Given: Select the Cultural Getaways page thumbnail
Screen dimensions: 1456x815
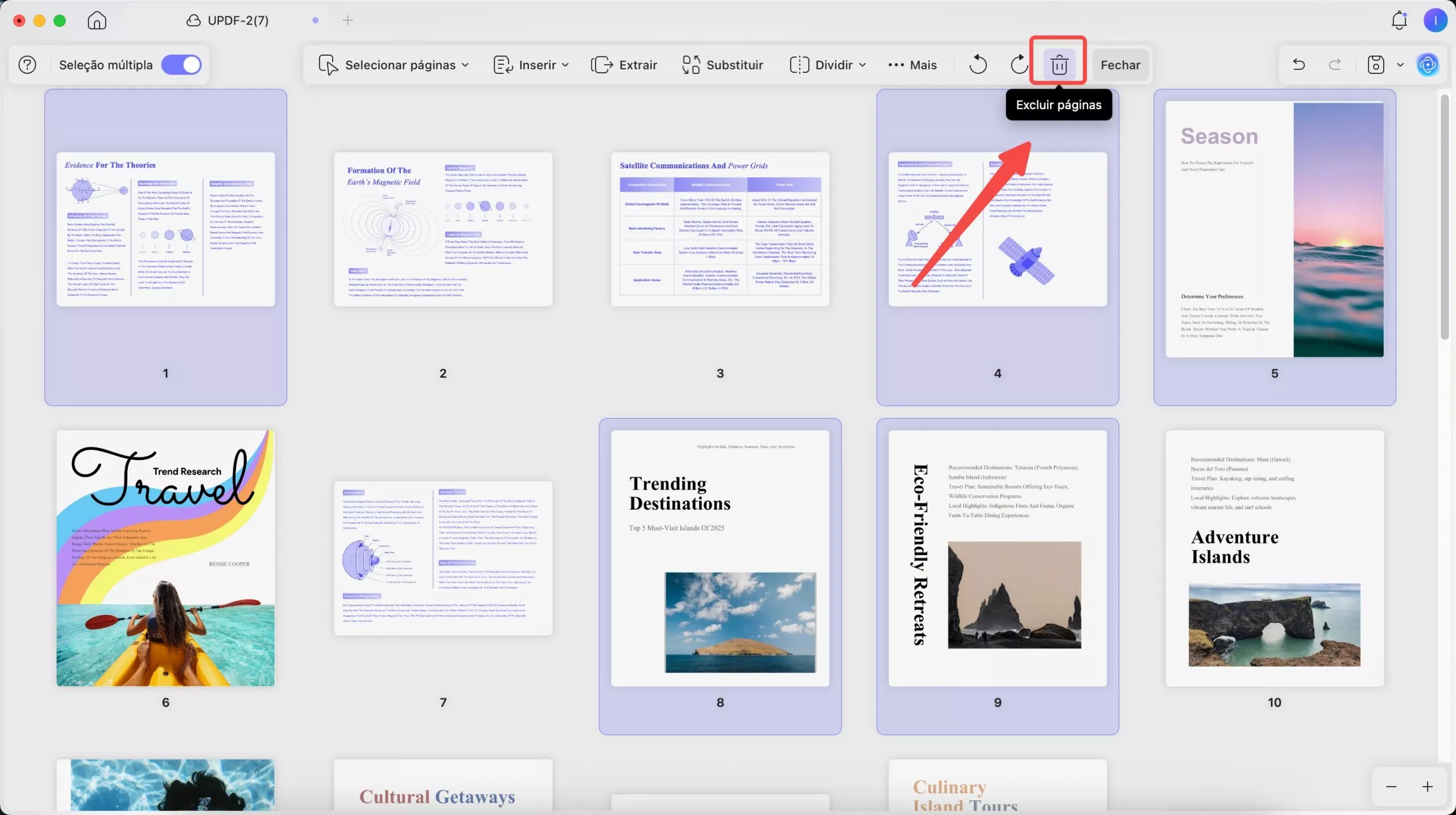Looking at the screenshot, I should click(x=443, y=785).
